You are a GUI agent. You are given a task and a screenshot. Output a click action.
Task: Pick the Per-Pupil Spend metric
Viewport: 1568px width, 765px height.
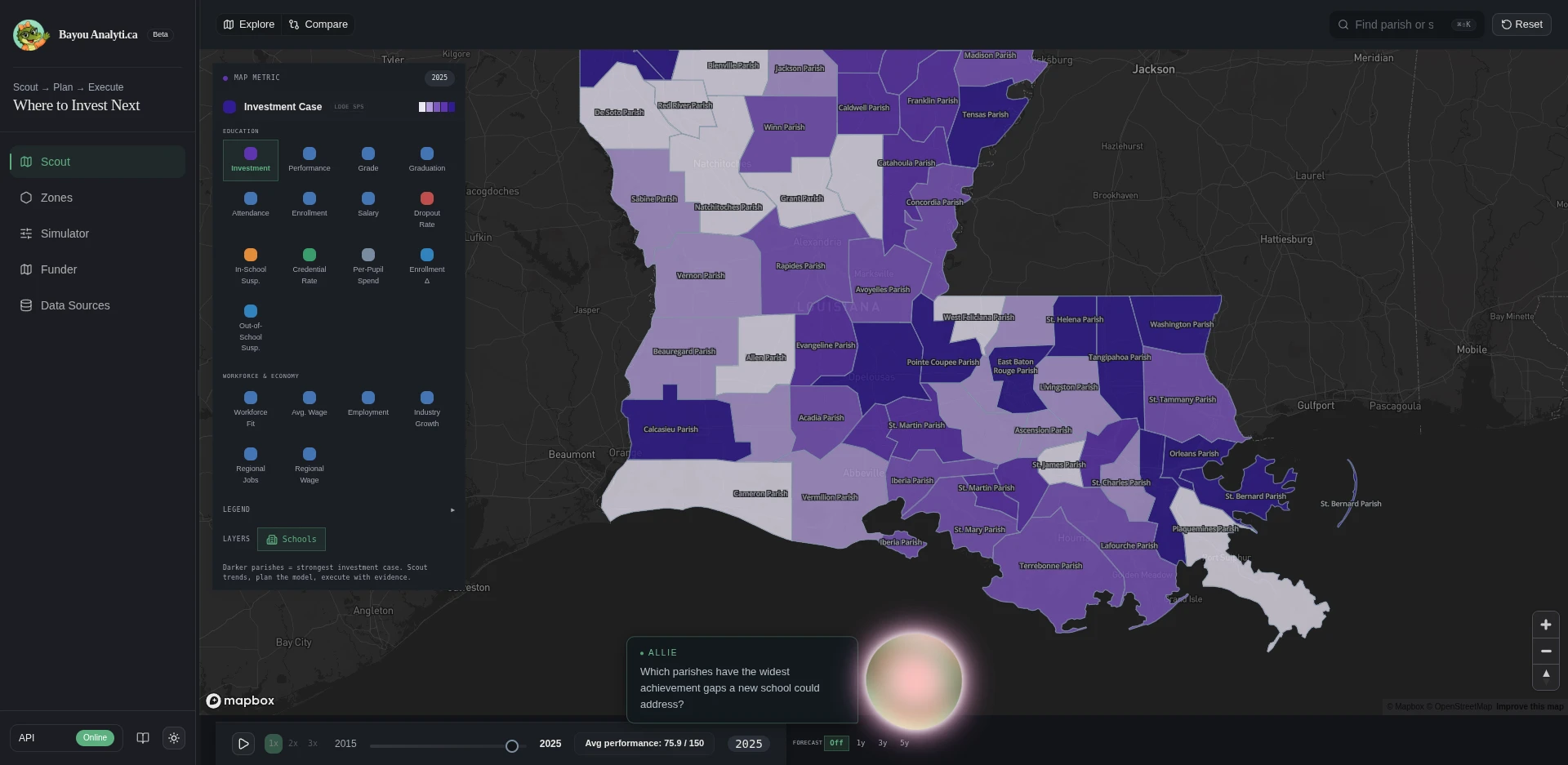[x=367, y=266]
